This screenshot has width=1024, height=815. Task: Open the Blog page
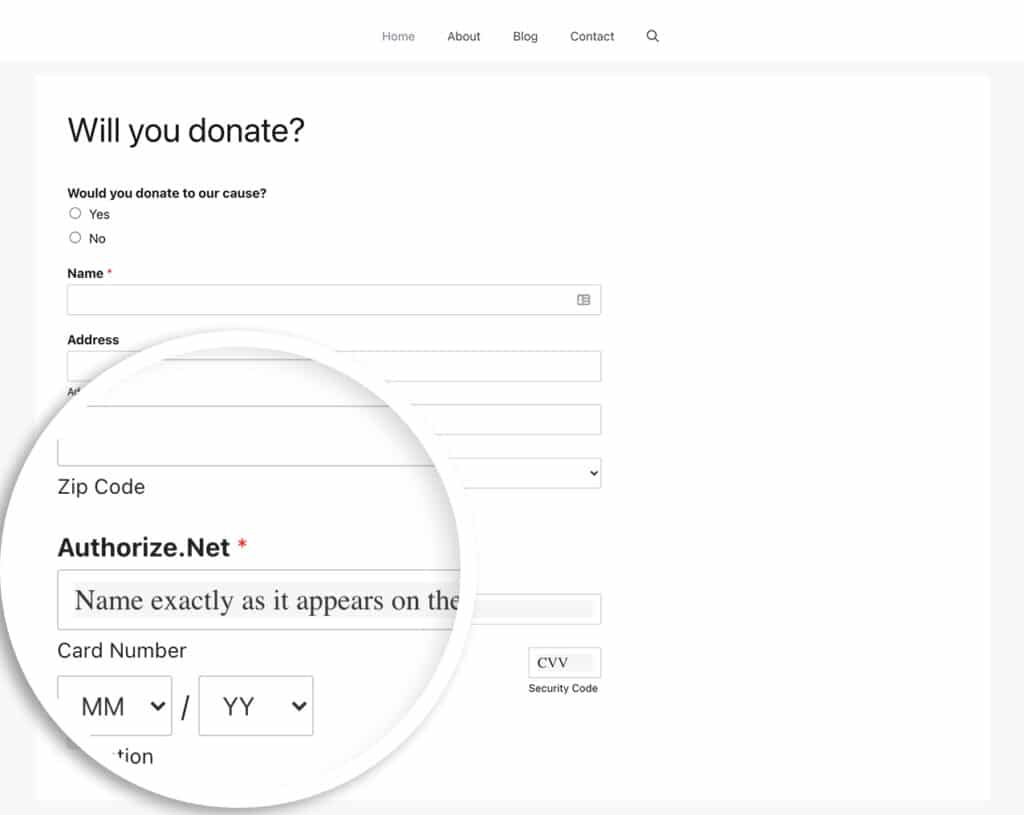coord(525,36)
